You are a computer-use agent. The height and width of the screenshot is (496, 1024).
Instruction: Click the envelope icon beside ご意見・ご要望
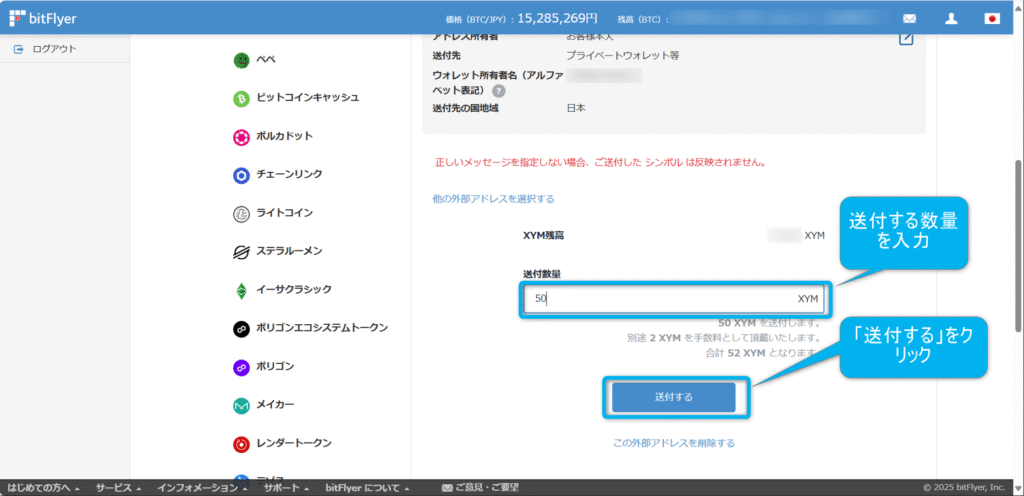pos(447,488)
